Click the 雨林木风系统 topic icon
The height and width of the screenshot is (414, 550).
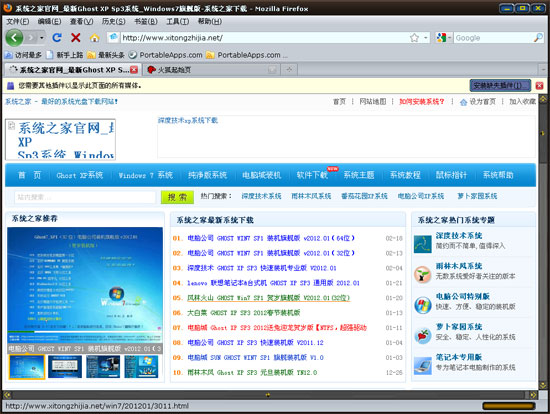pos(423,274)
